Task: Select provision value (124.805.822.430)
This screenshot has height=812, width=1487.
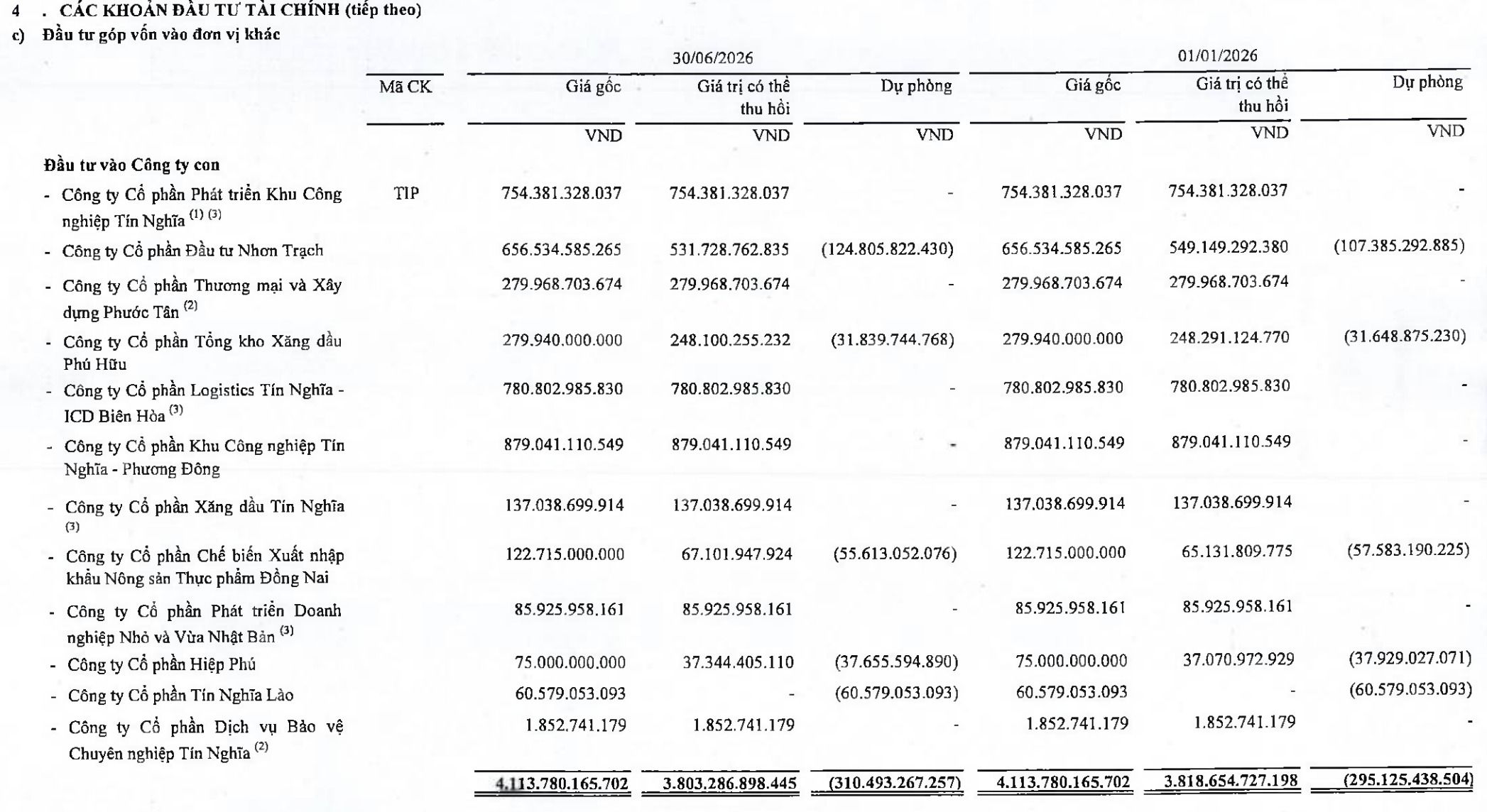Action: 887,249
